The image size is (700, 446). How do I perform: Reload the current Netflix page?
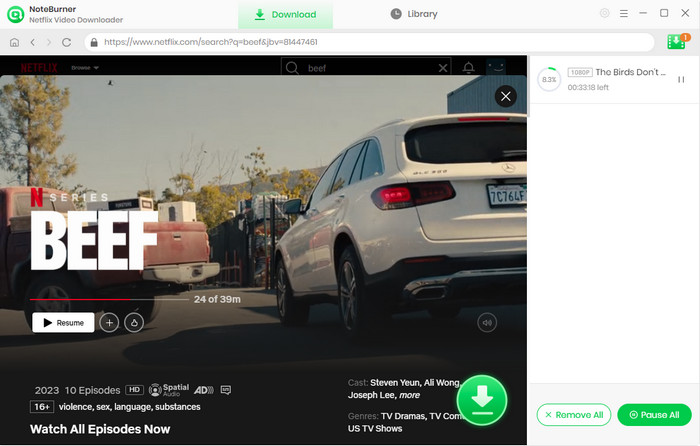tap(67, 42)
